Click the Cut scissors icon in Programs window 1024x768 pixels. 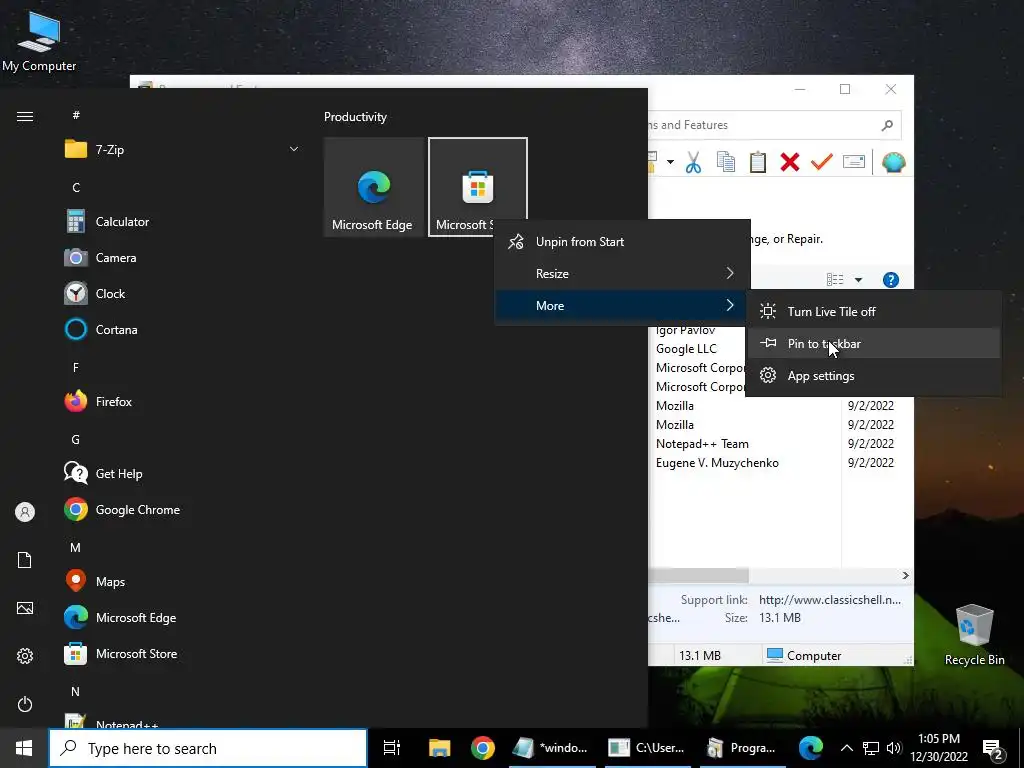point(693,162)
